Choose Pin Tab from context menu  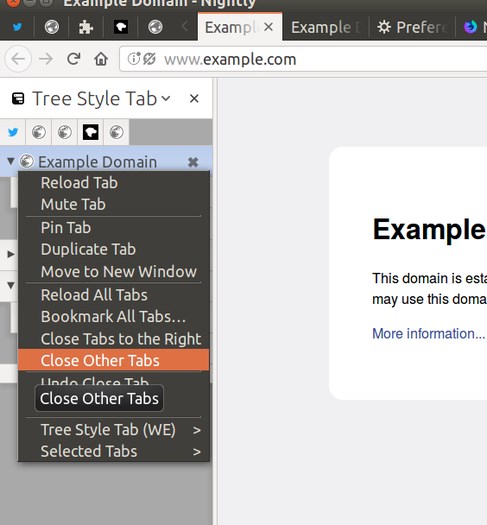[x=114, y=228]
